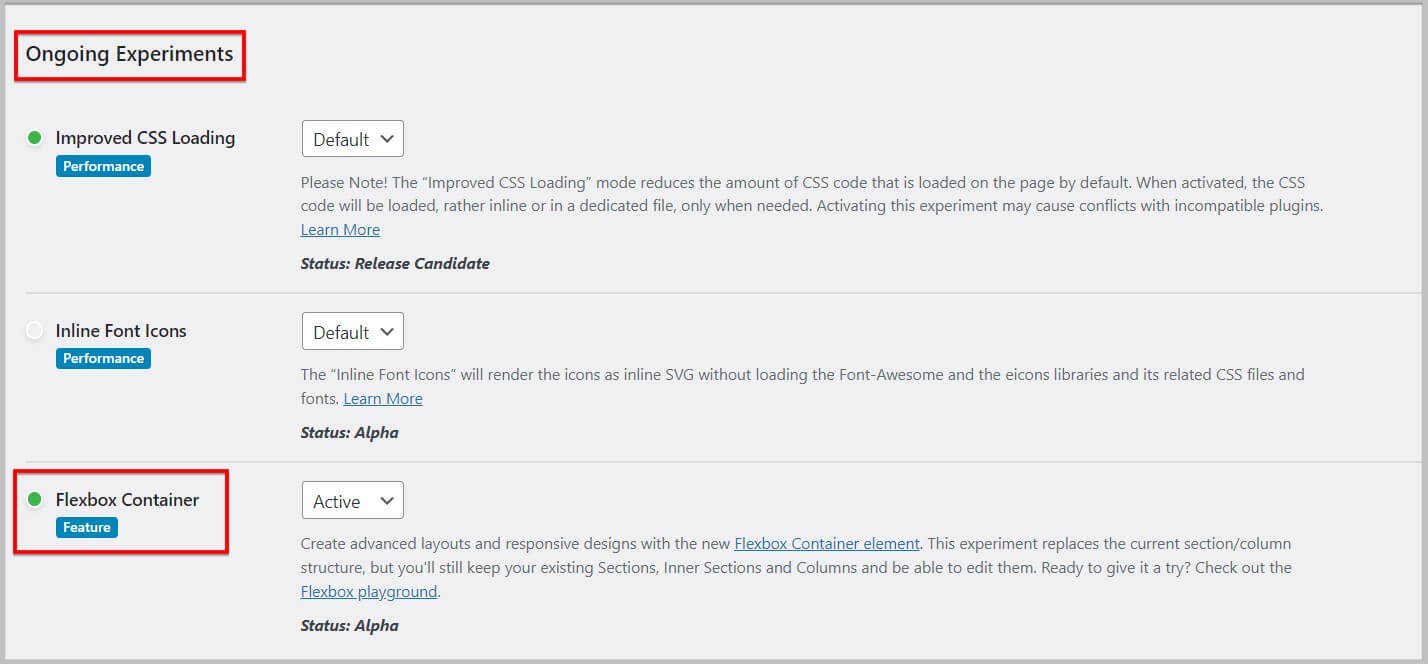Screen dimensions: 1428x664
Task: Open the Inline Font Icons Default dropdown
Action: pyautogui.click(x=352, y=331)
